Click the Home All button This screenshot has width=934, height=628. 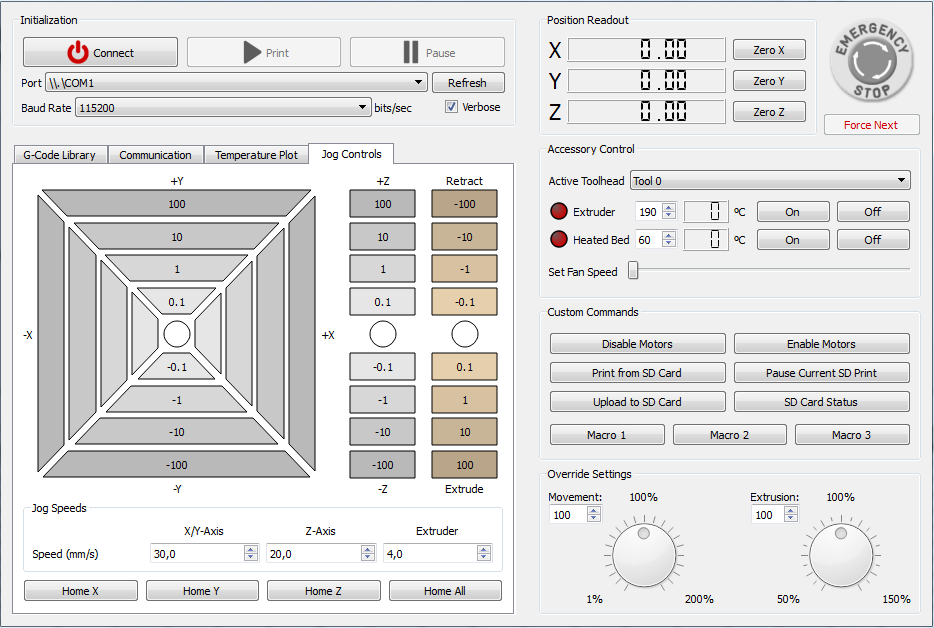tap(445, 590)
